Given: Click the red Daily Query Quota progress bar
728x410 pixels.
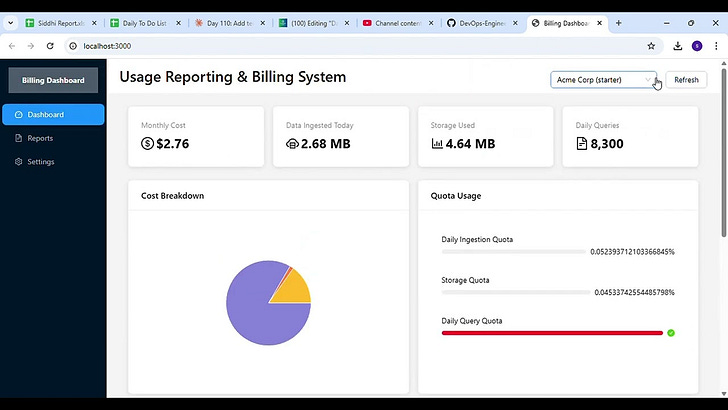Looking at the screenshot, I should click(552, 333).
